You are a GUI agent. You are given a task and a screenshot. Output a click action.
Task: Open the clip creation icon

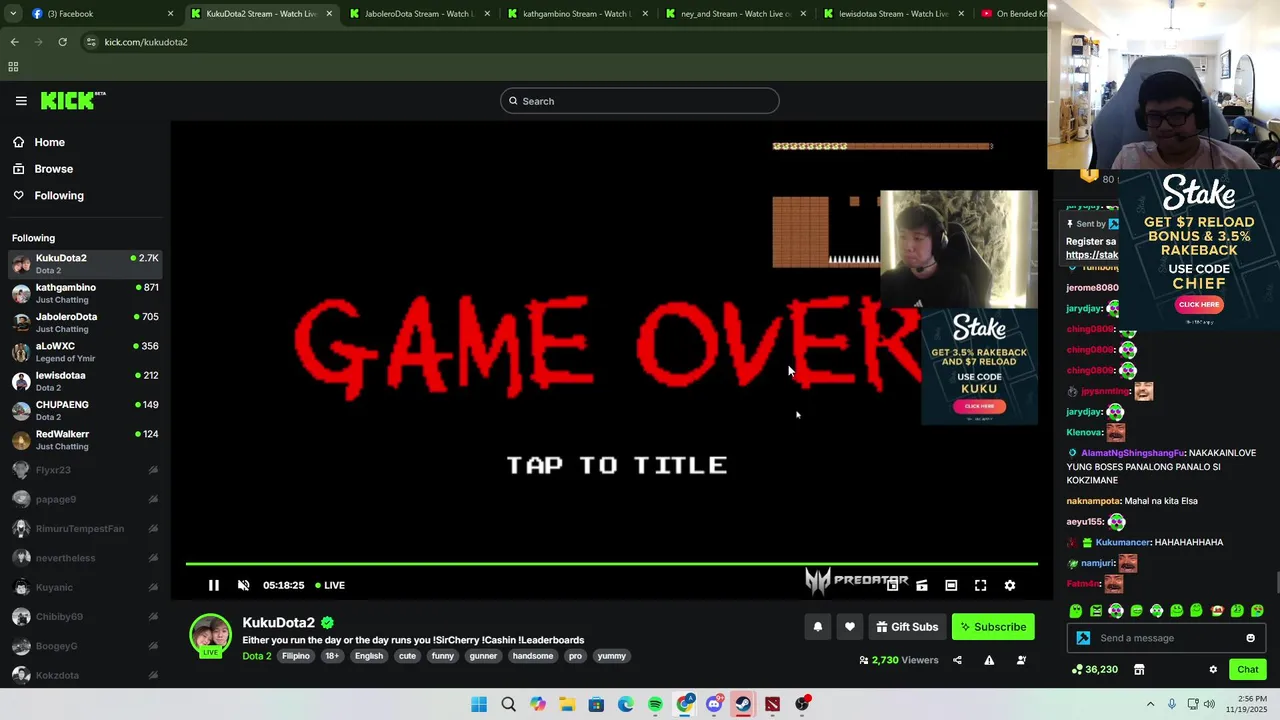point(922,585)
